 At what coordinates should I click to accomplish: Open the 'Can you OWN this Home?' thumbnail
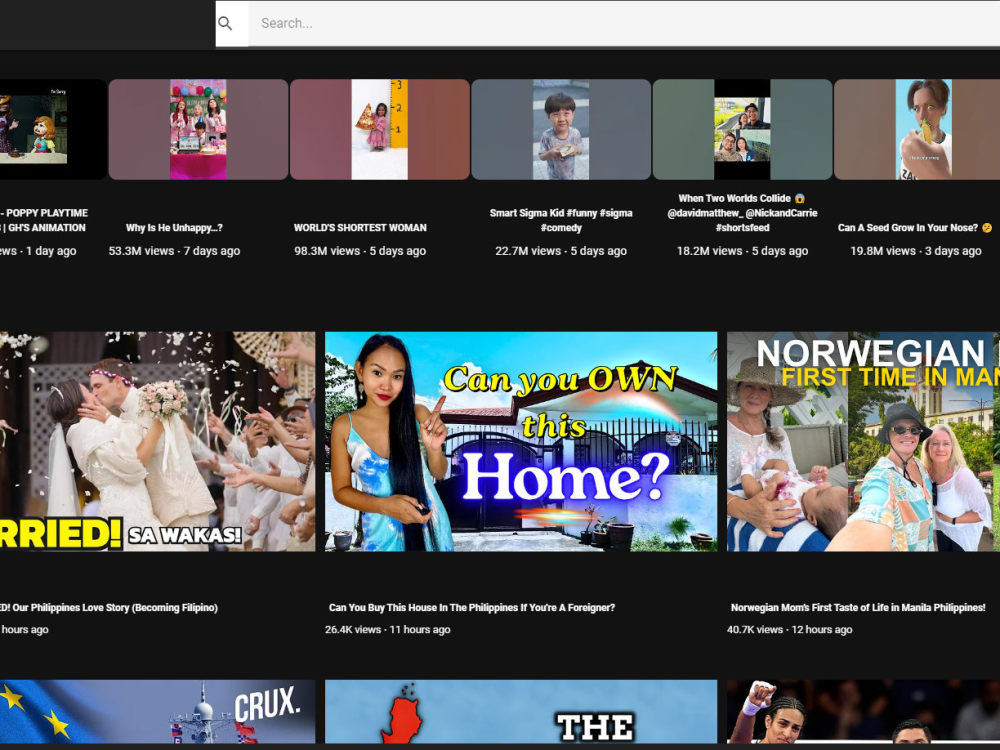[x=521, y=441]
